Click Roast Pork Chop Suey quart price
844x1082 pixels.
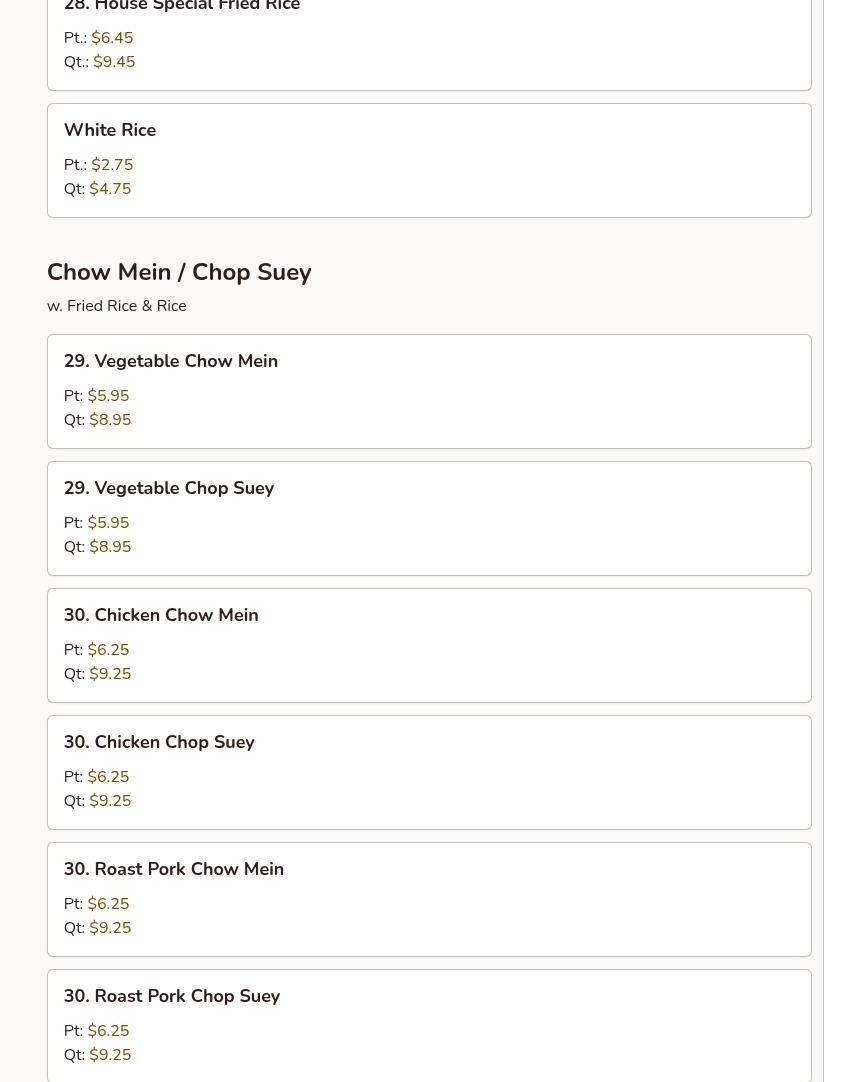110,1055
